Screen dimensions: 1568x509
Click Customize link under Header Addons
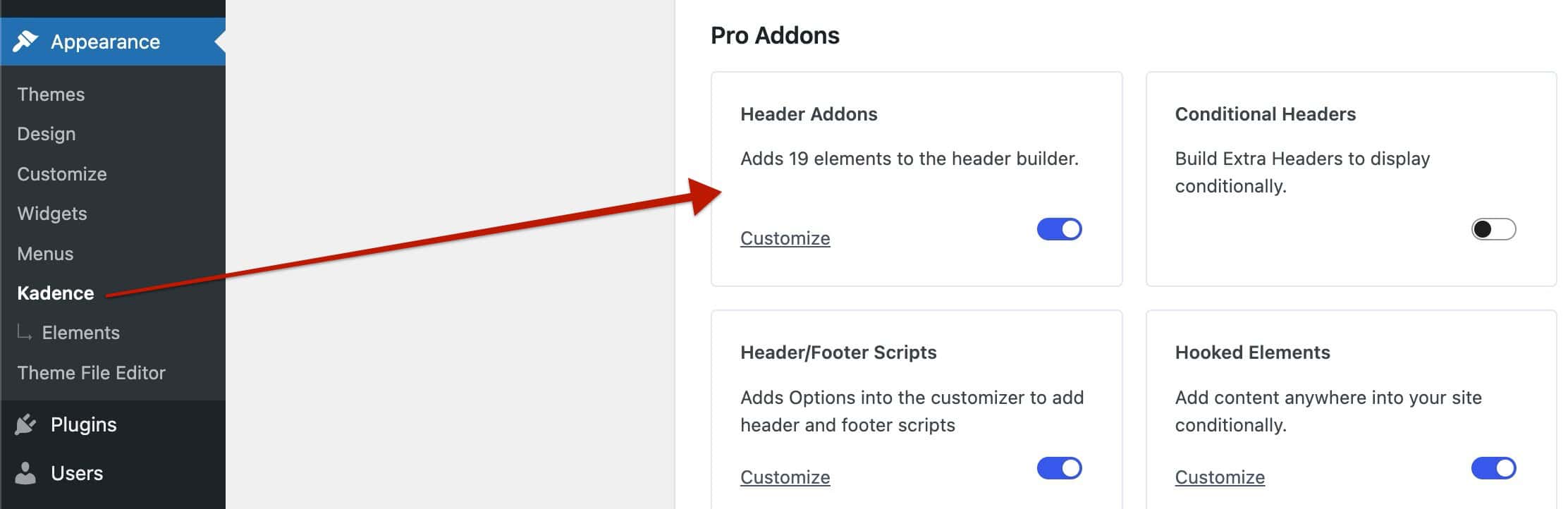click(x=785, y=238)
